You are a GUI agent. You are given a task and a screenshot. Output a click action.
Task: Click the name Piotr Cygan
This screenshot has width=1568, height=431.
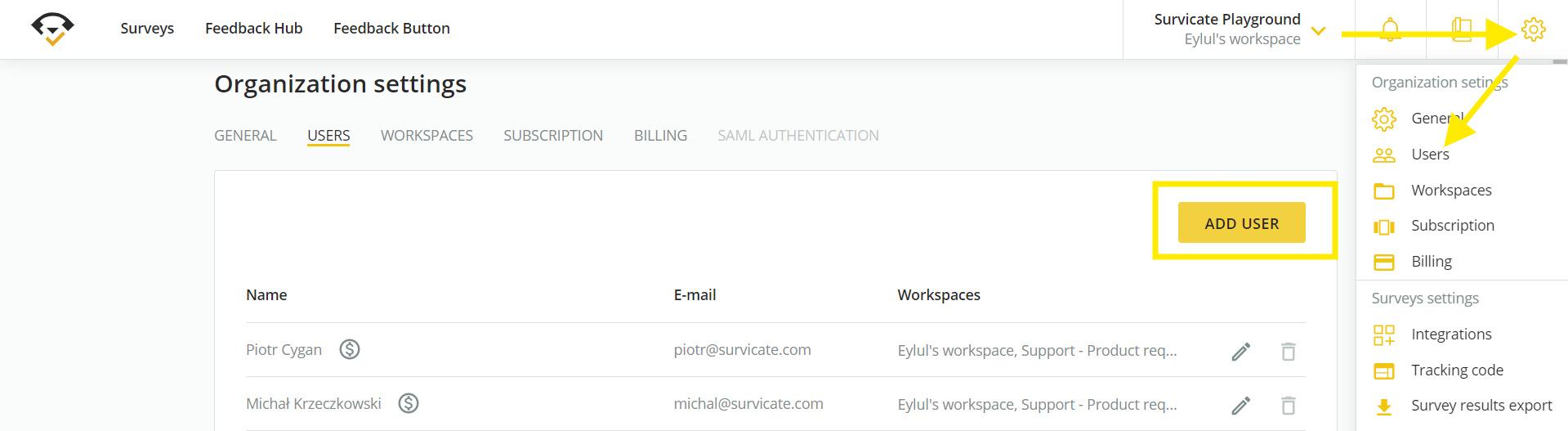(x=284, y=350)
